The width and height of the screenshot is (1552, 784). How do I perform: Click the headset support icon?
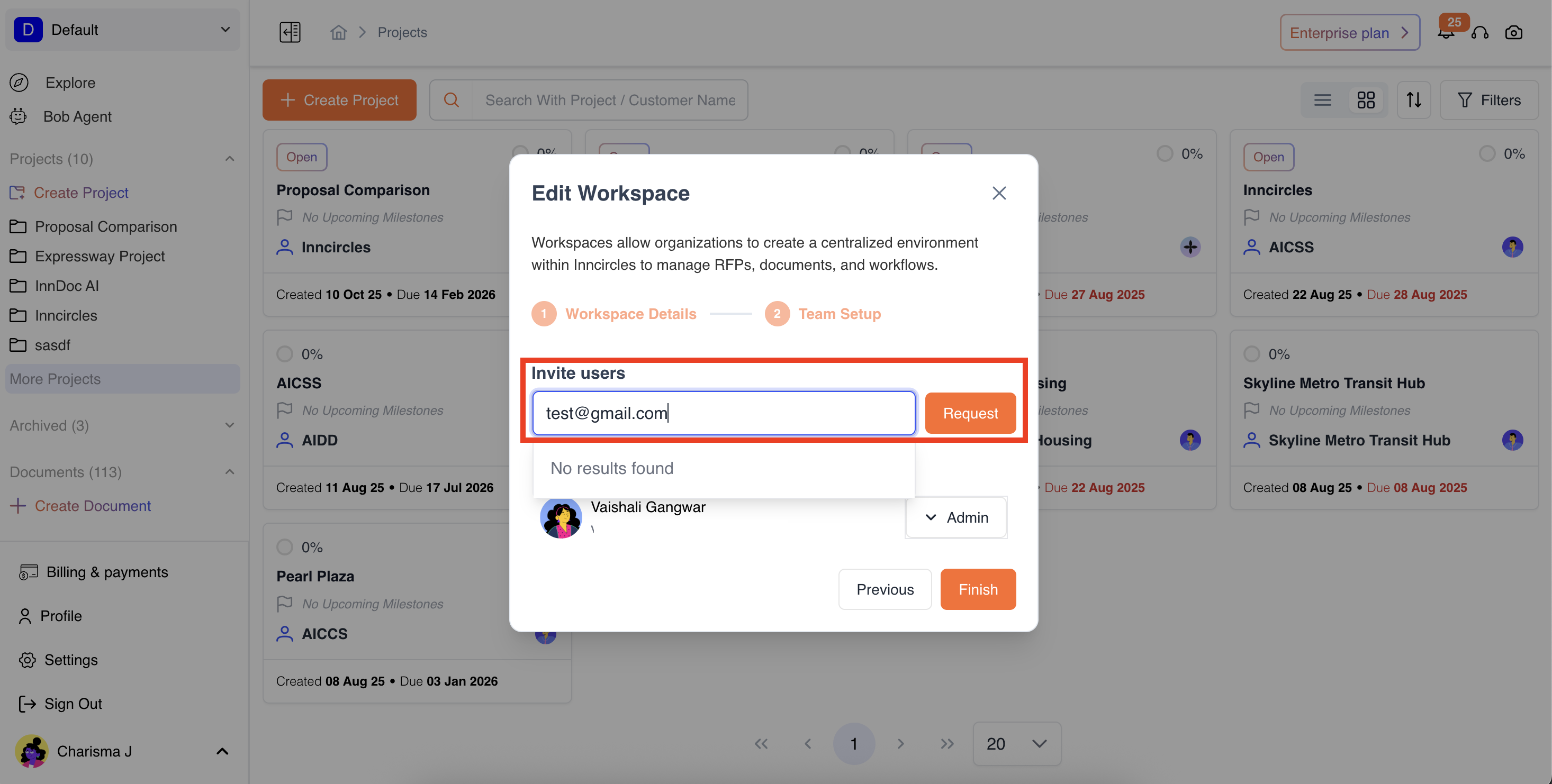[1479, 32]
